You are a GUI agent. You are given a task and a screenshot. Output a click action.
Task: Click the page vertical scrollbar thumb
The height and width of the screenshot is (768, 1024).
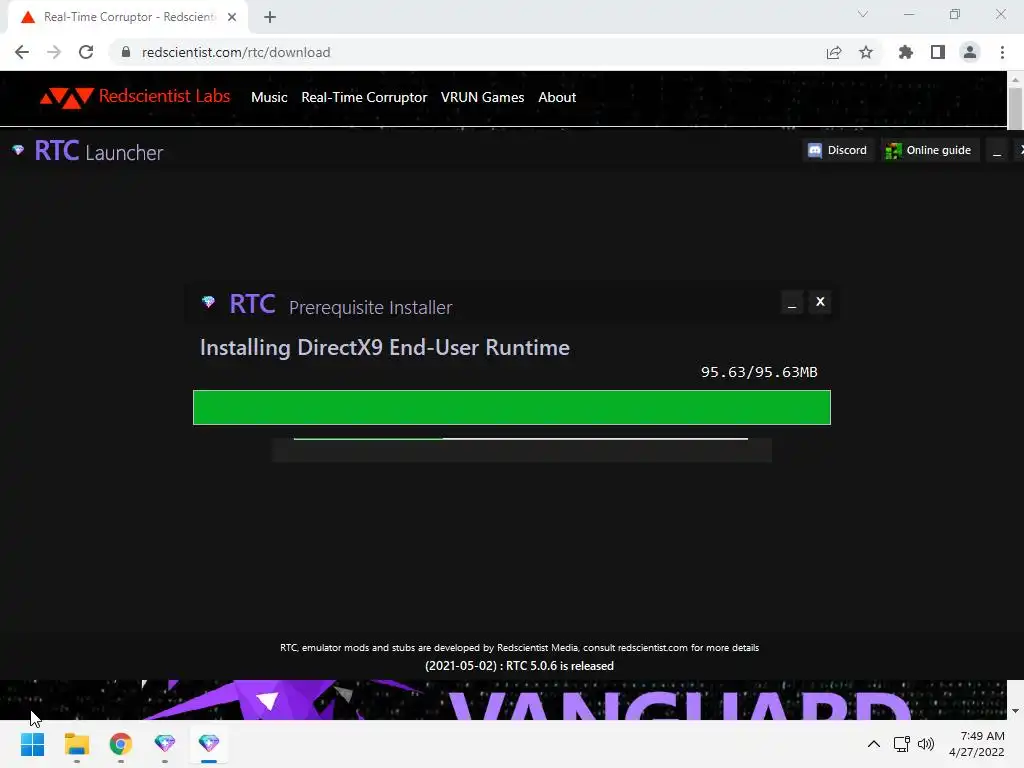click(1015, 107)
